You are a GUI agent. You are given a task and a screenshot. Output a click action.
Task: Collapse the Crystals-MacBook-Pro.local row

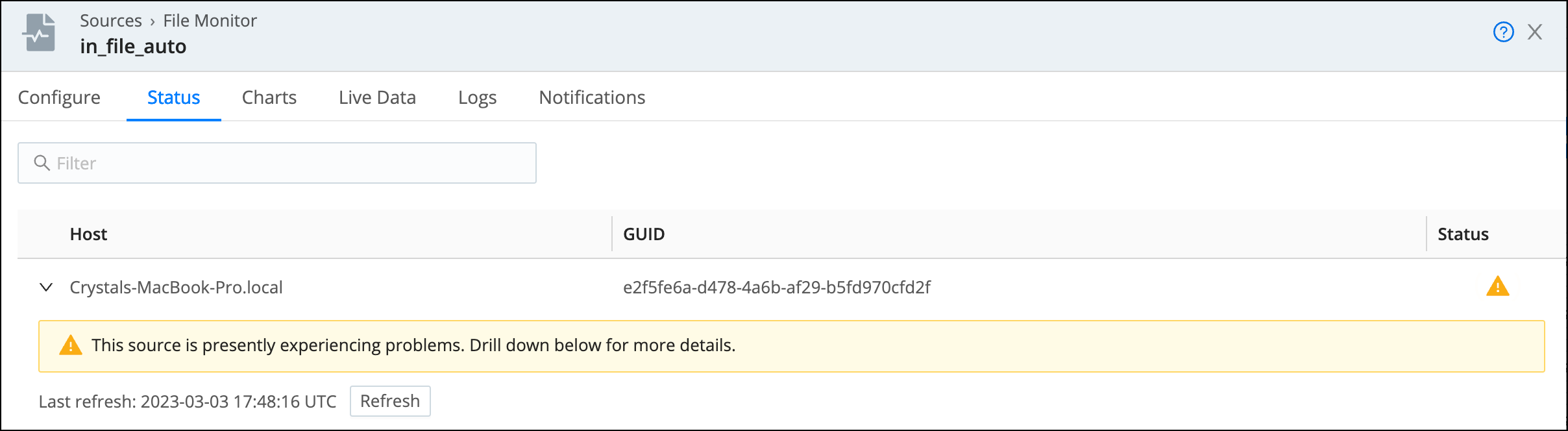[x=46, y=287]
